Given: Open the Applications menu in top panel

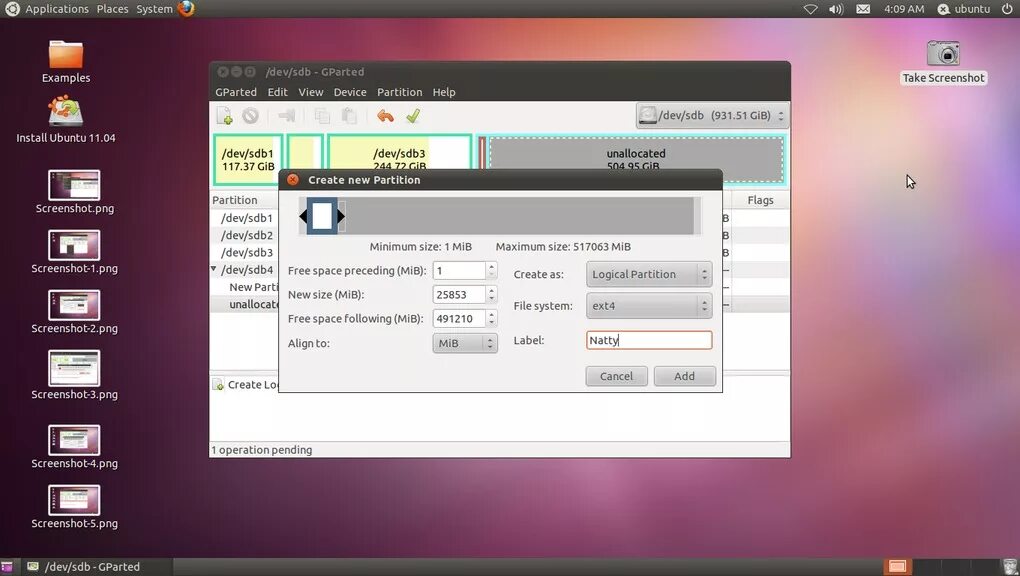Looking at the screenshot, I should pos(57,9).
